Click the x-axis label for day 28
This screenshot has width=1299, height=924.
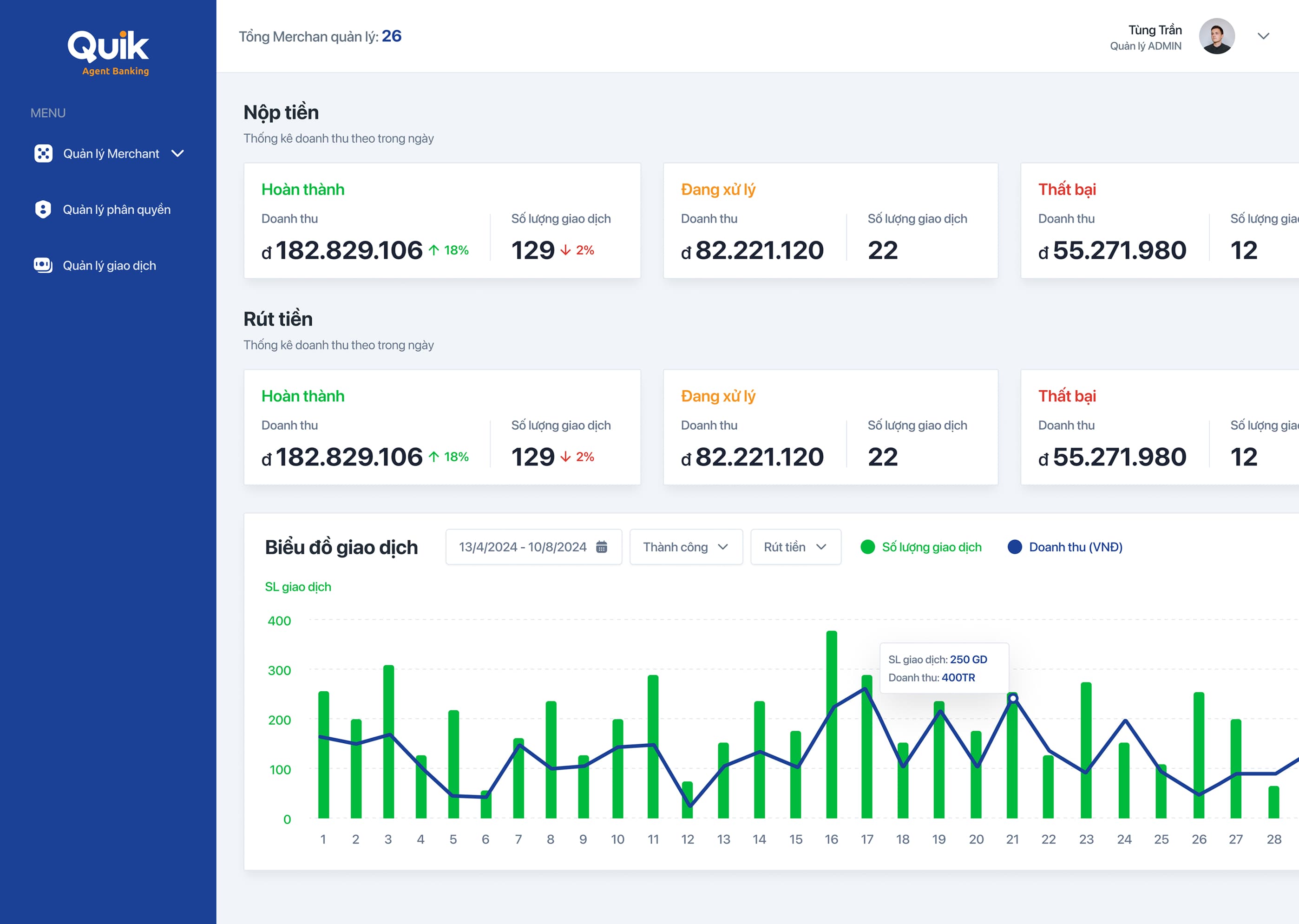pyautogui.click(x=1274, y=839)
